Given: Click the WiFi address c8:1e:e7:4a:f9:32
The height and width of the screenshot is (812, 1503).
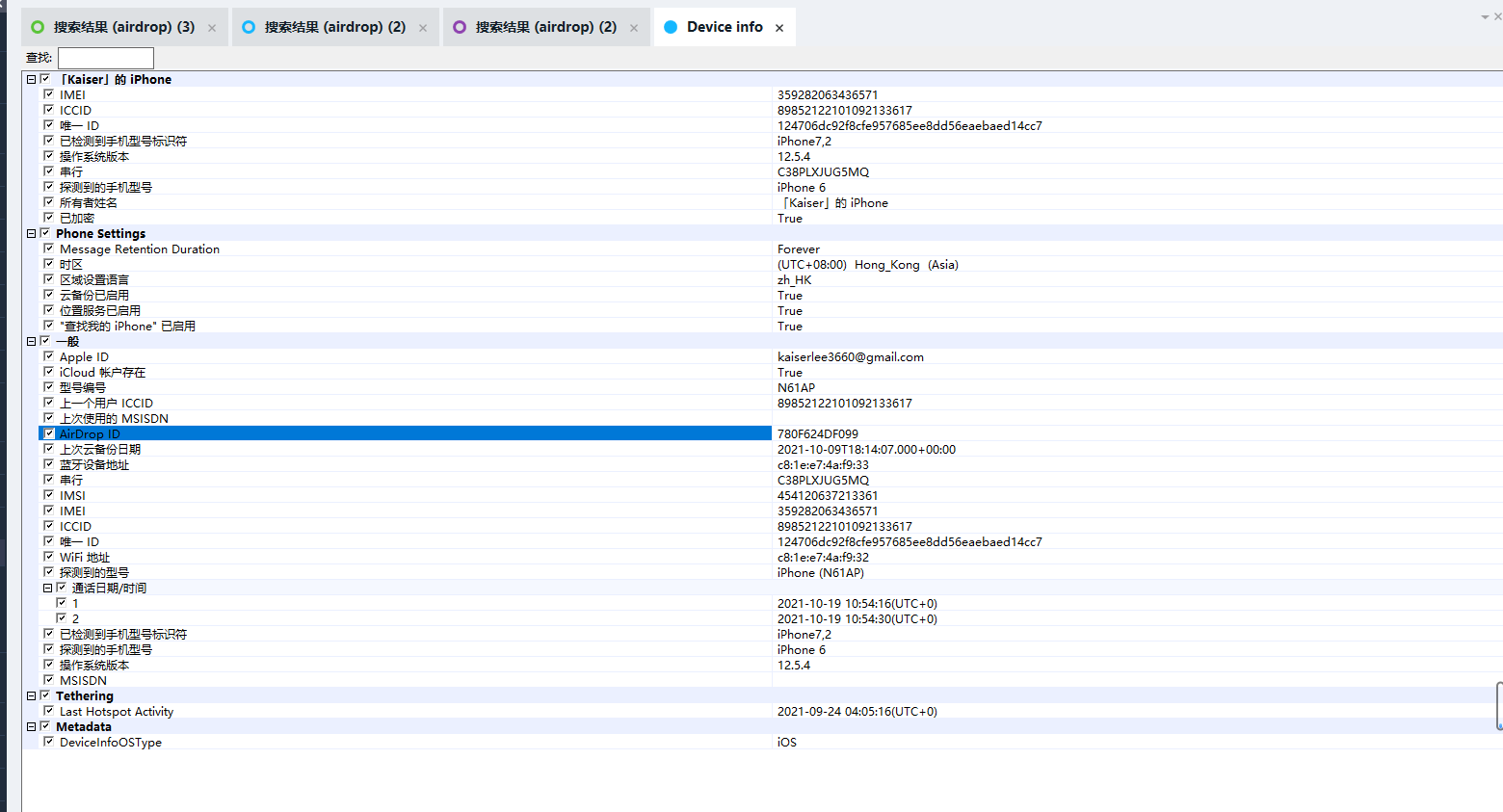Looking at the screenshot, I should point(823,557).
